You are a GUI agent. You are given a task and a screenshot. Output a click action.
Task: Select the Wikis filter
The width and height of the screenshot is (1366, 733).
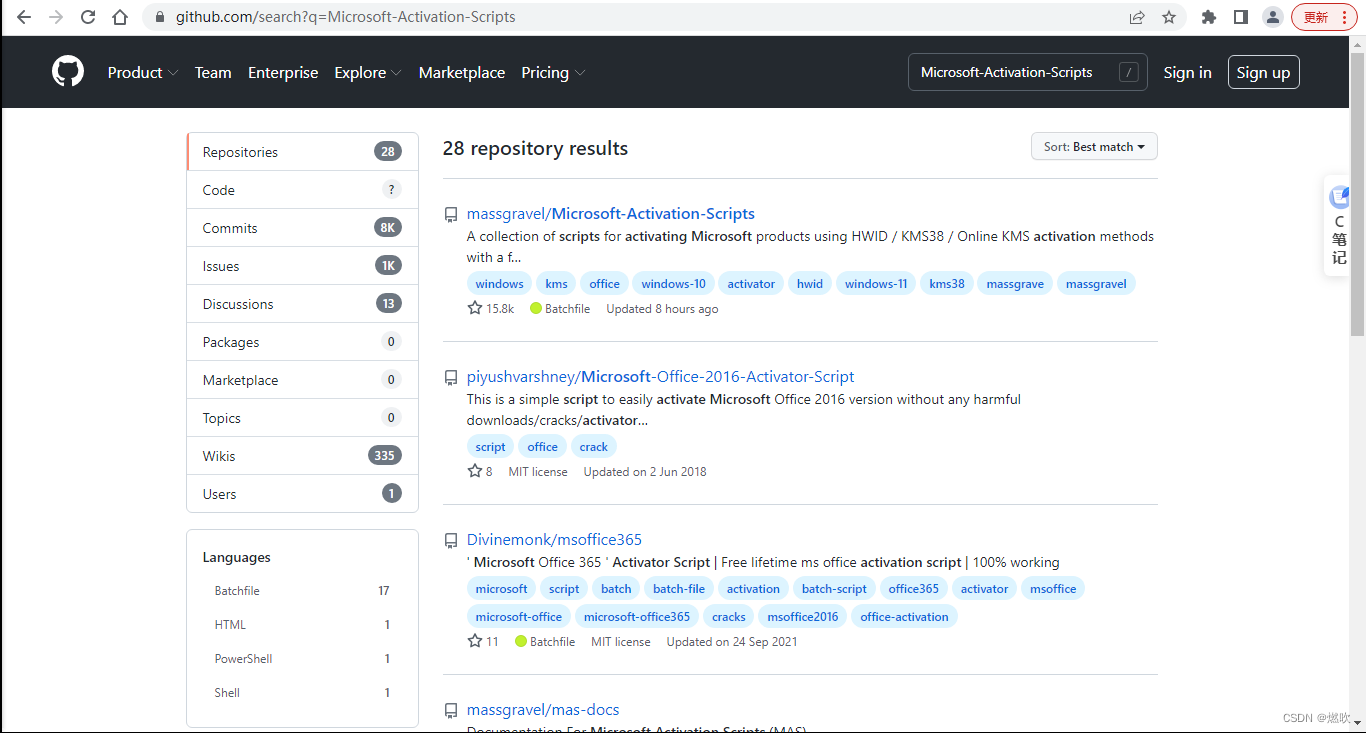(302, 456)
